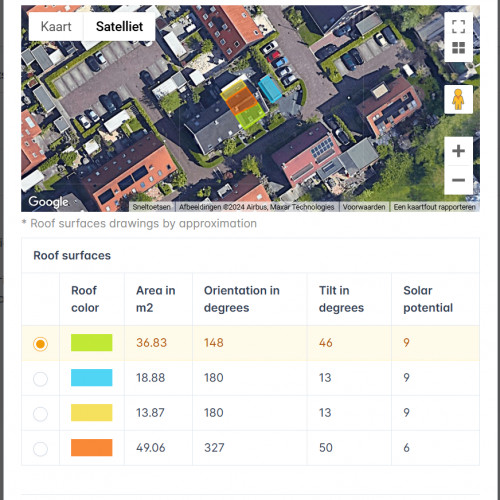The image size is (500, 500).
Task: Select the blue roof surface radio button
Action: pyautogui.click(x=40, y=379)
